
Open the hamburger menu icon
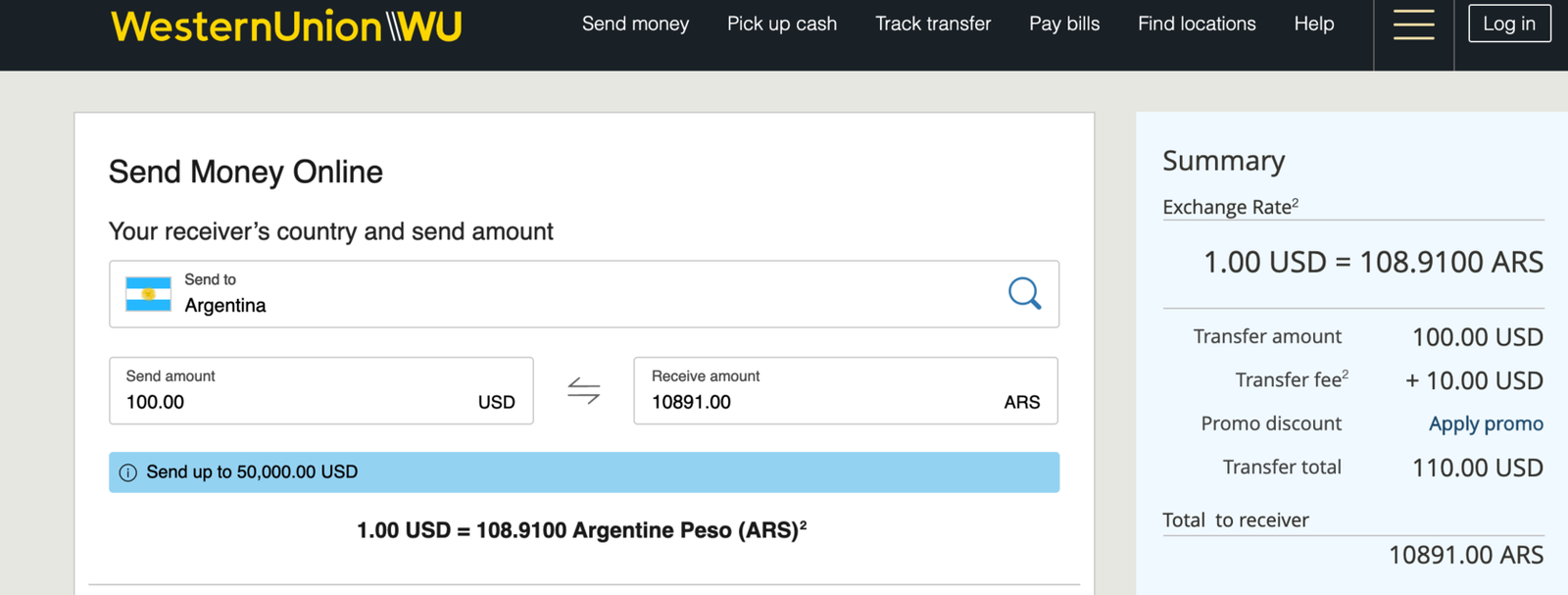pyautogui.click(x=1413, y=25)
